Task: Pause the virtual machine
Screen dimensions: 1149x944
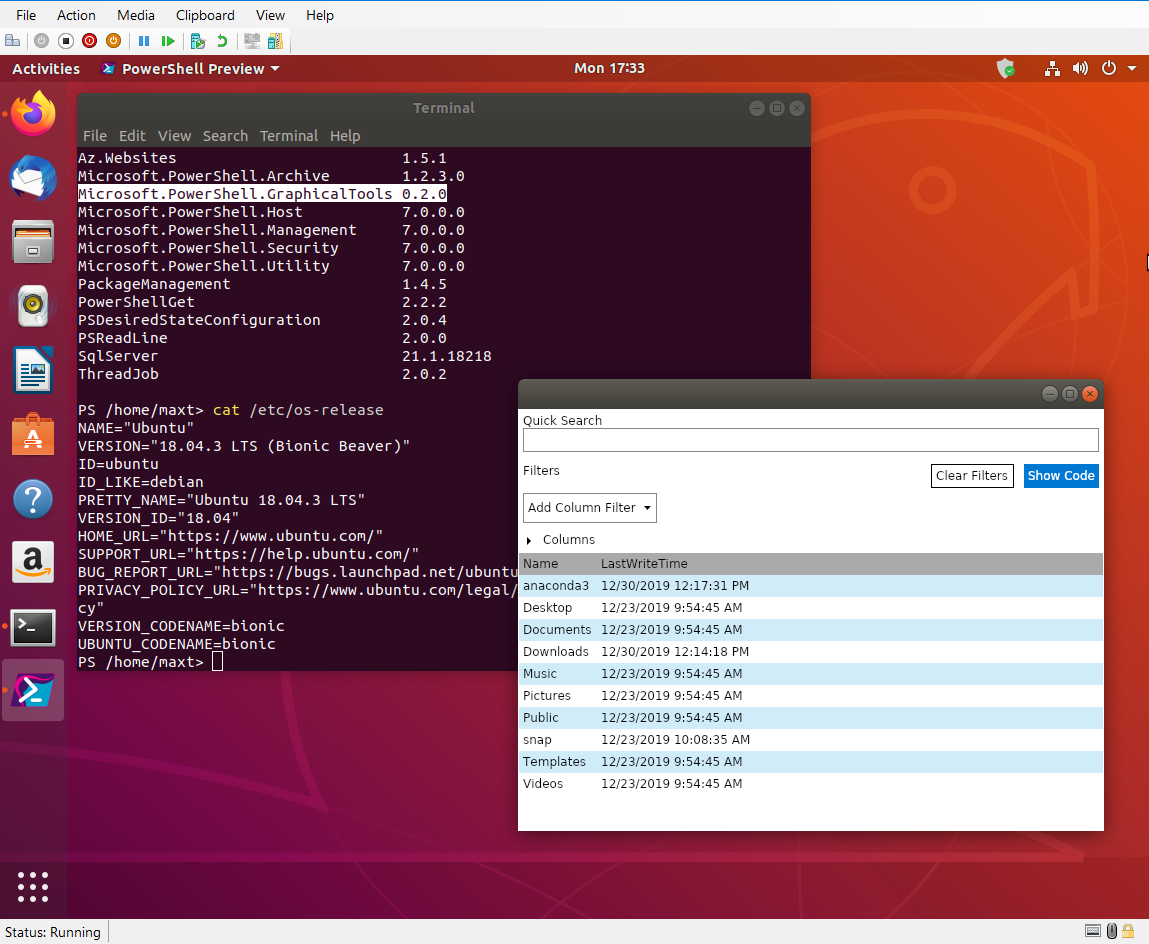Action: (x=144, y=41)
